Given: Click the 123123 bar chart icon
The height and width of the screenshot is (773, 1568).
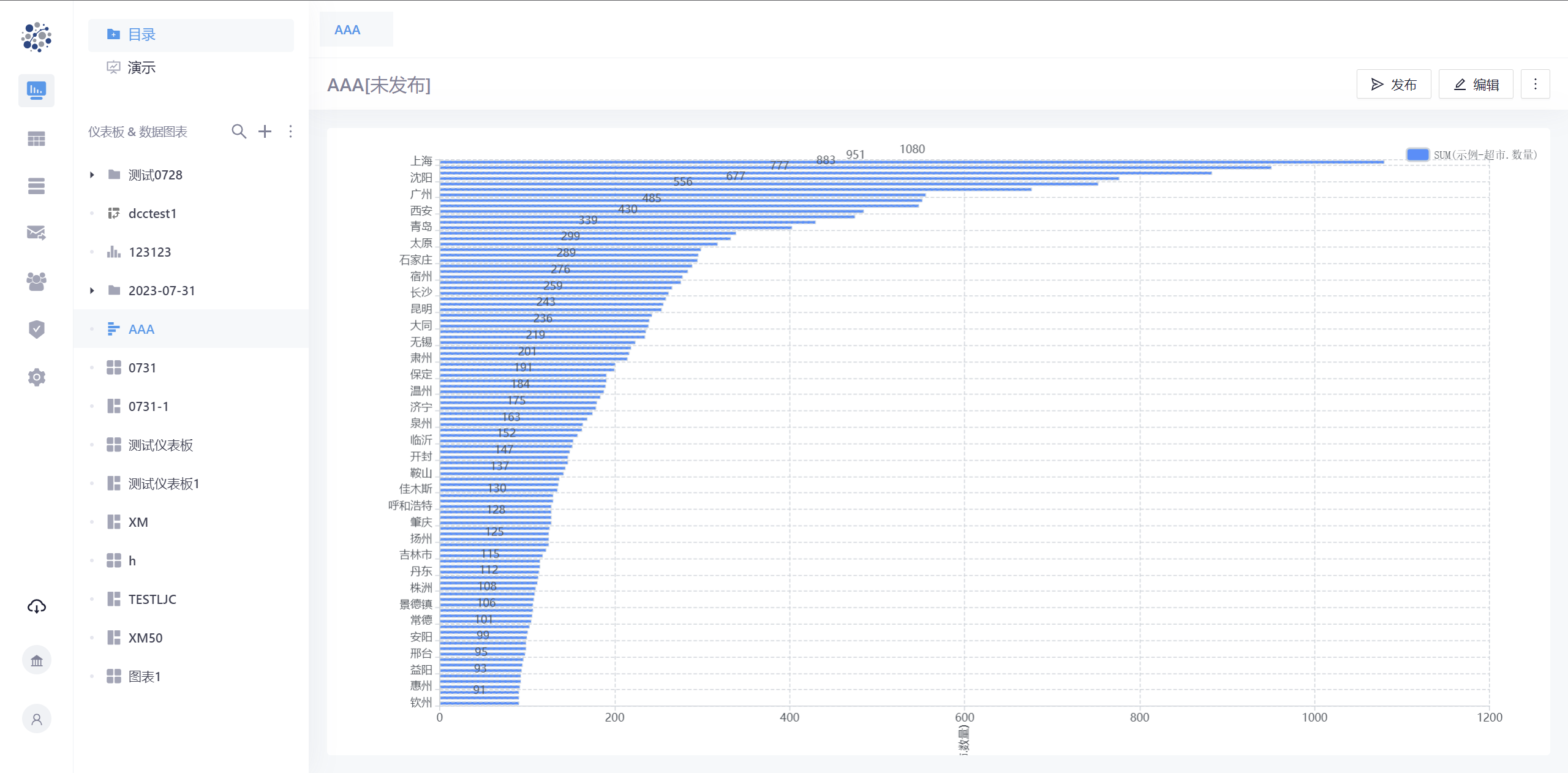Looking at the screenshot, I should [114, 252].
